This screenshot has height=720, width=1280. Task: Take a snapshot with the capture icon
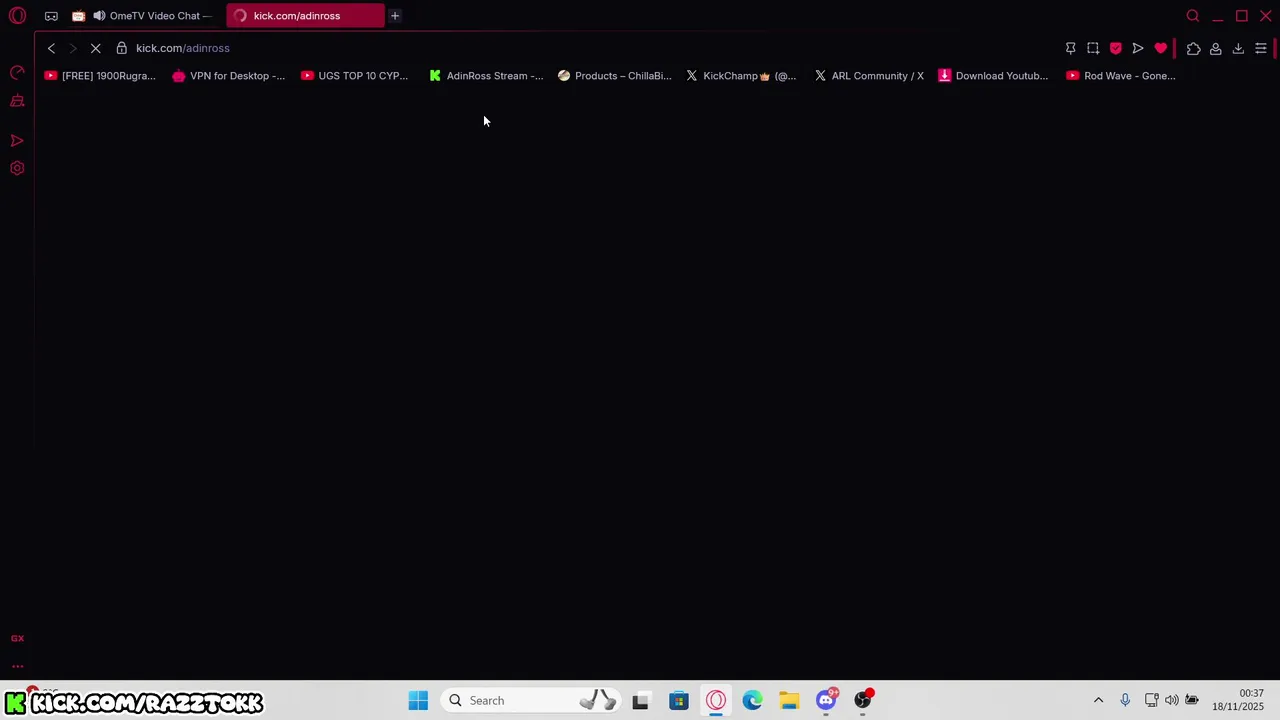pyautogui.click(x=1093, y=48)
